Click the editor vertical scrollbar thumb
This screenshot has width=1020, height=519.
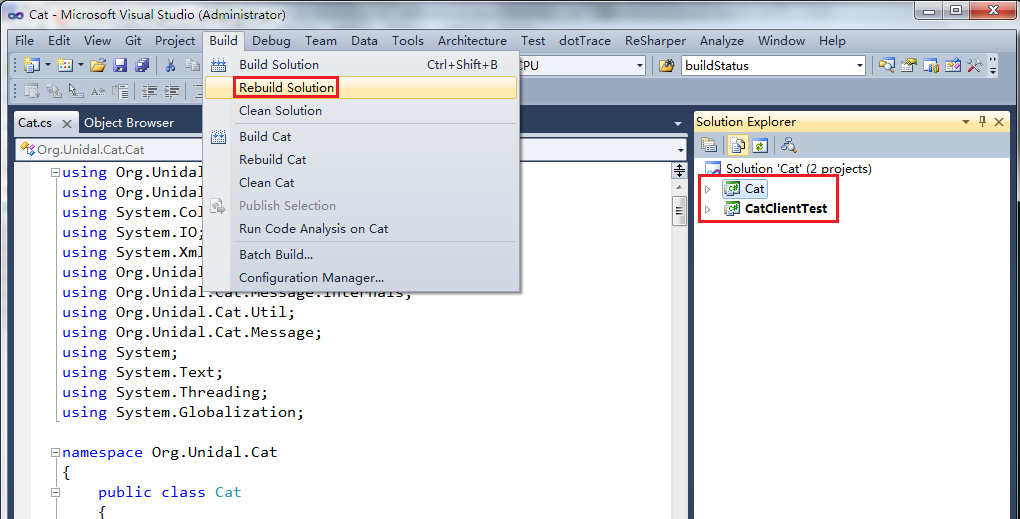click(679, 211)
